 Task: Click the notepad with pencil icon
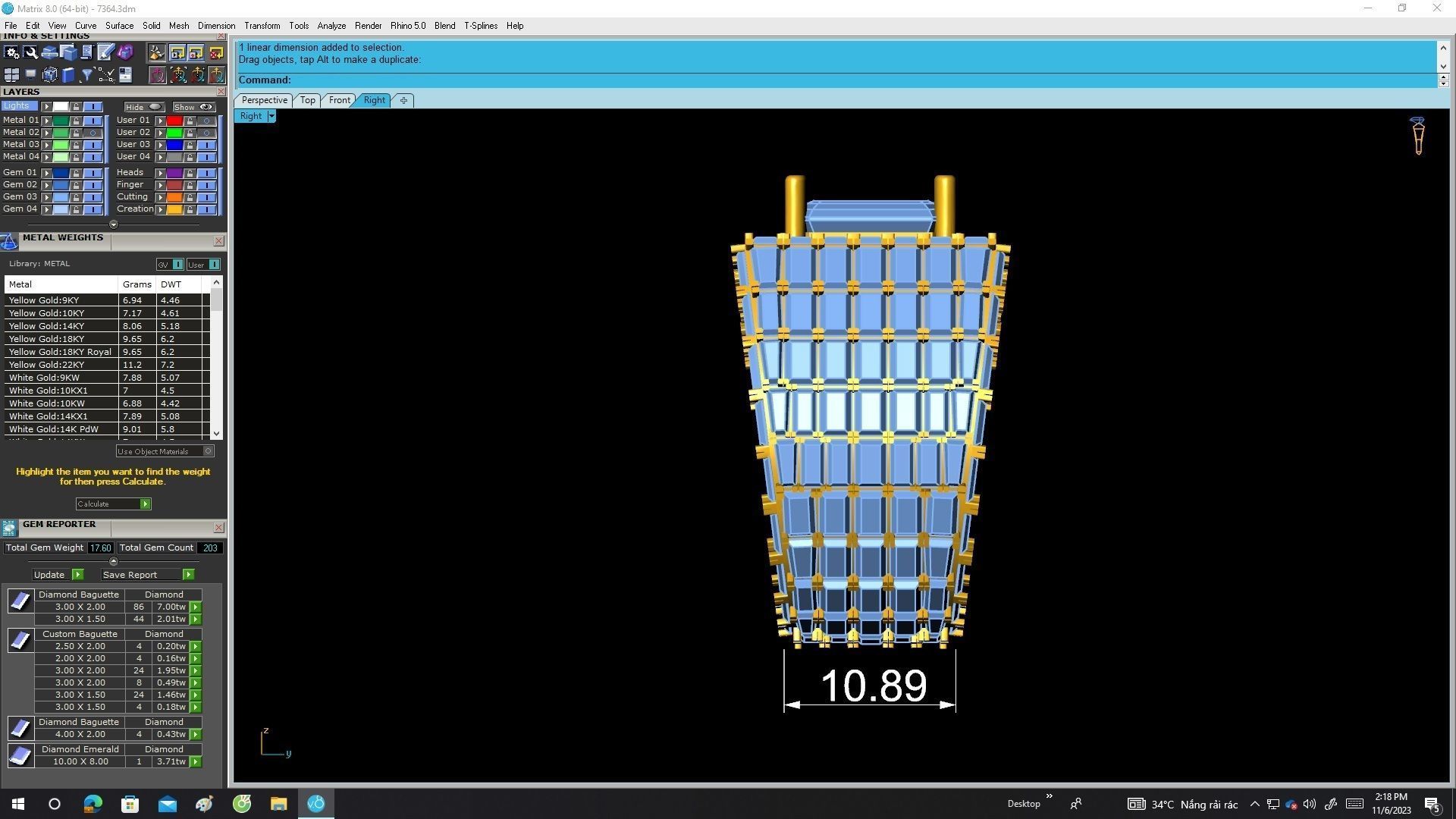105,52
